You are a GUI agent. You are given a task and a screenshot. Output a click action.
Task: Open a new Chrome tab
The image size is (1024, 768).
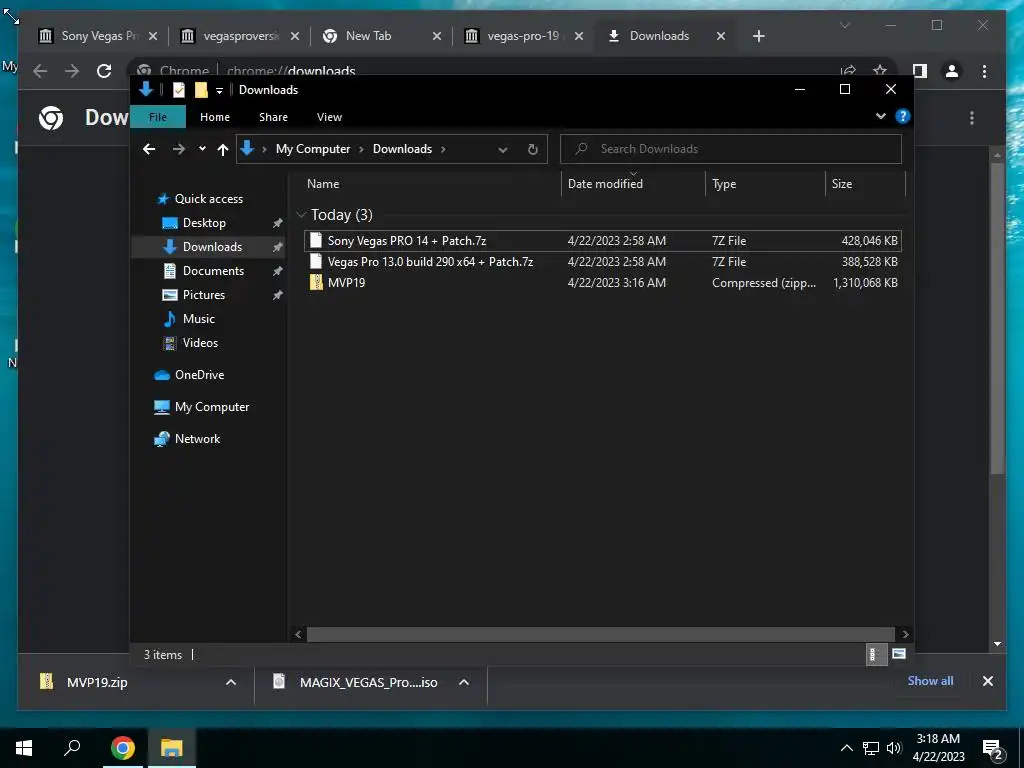tap(758, 36)
